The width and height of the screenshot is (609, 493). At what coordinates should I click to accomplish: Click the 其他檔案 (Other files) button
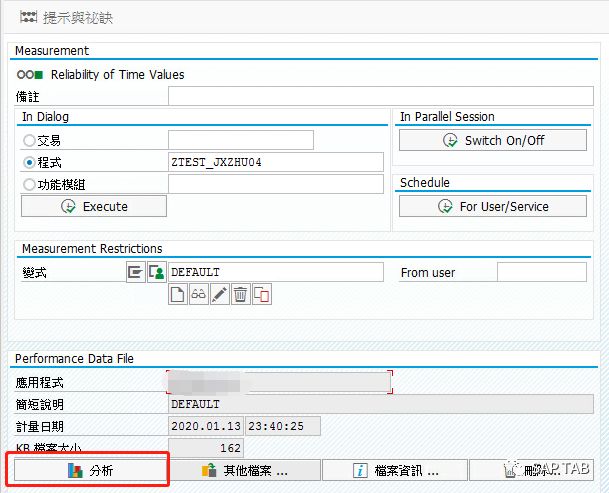tap(245, 470)
